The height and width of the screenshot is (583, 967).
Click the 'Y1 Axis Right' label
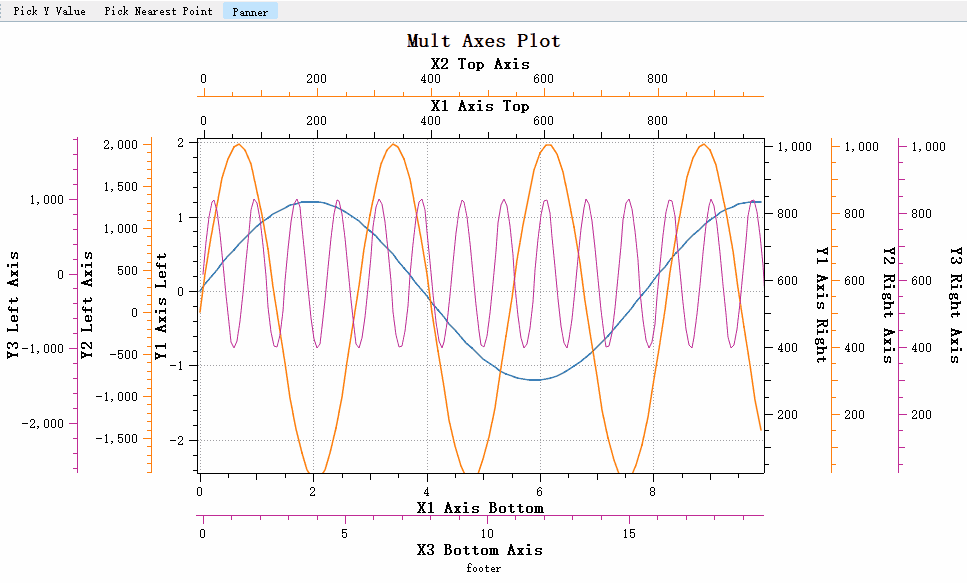821,305
